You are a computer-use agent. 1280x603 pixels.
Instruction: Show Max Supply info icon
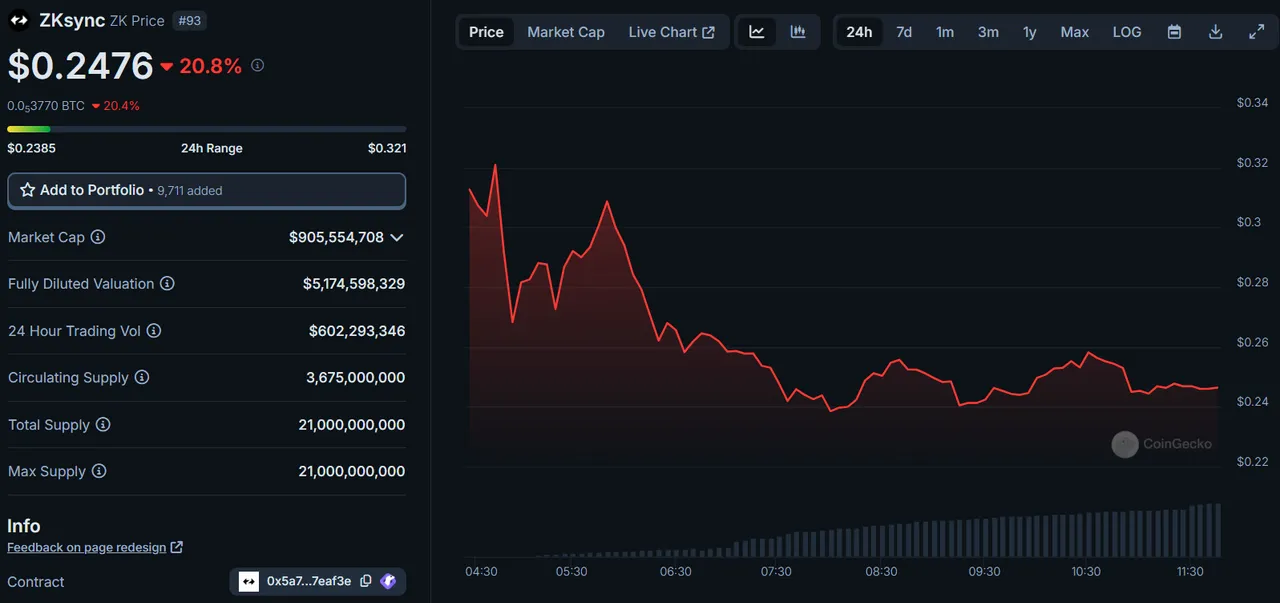(x=99, y=471)
